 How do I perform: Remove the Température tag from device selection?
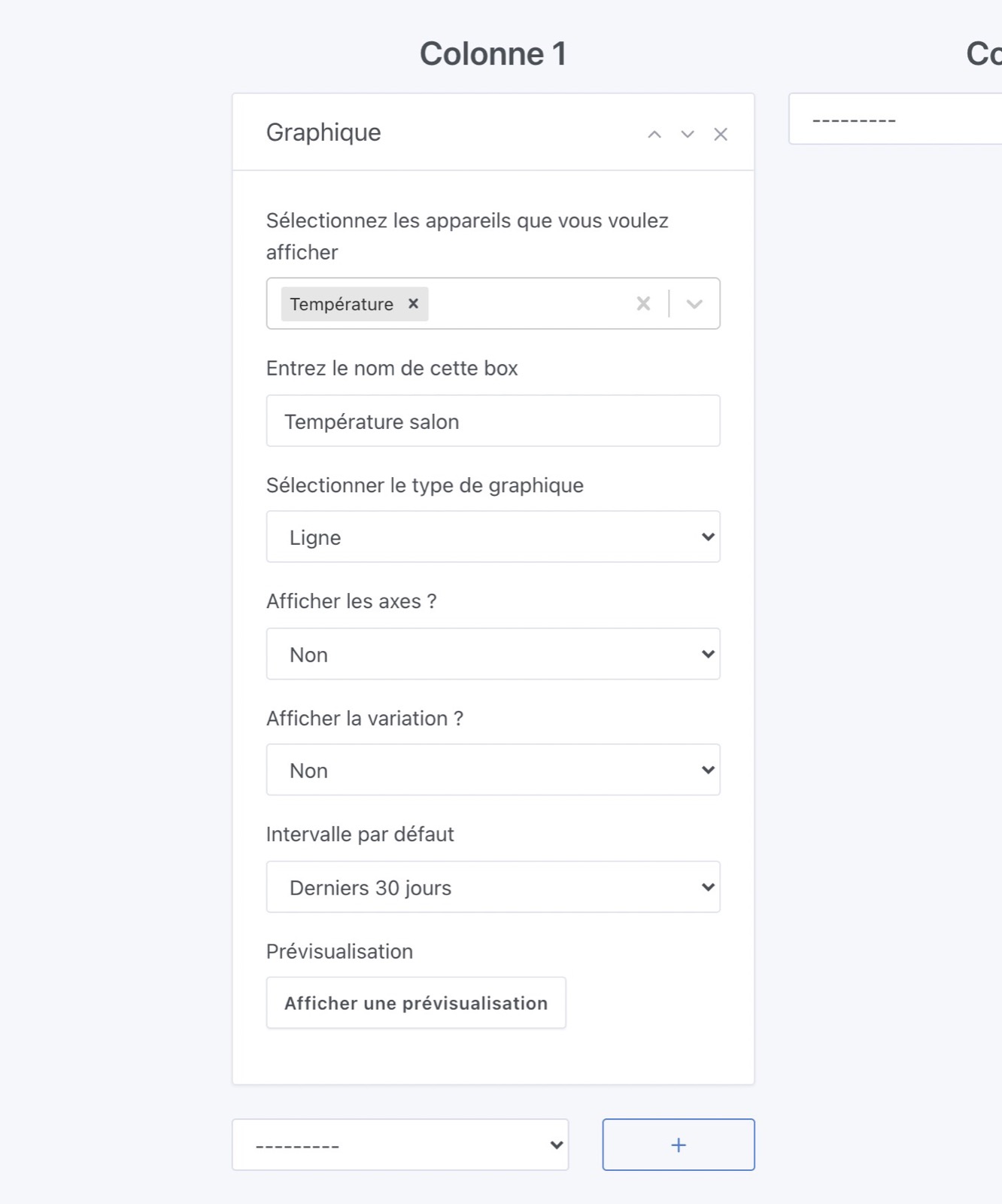point(412,304)
